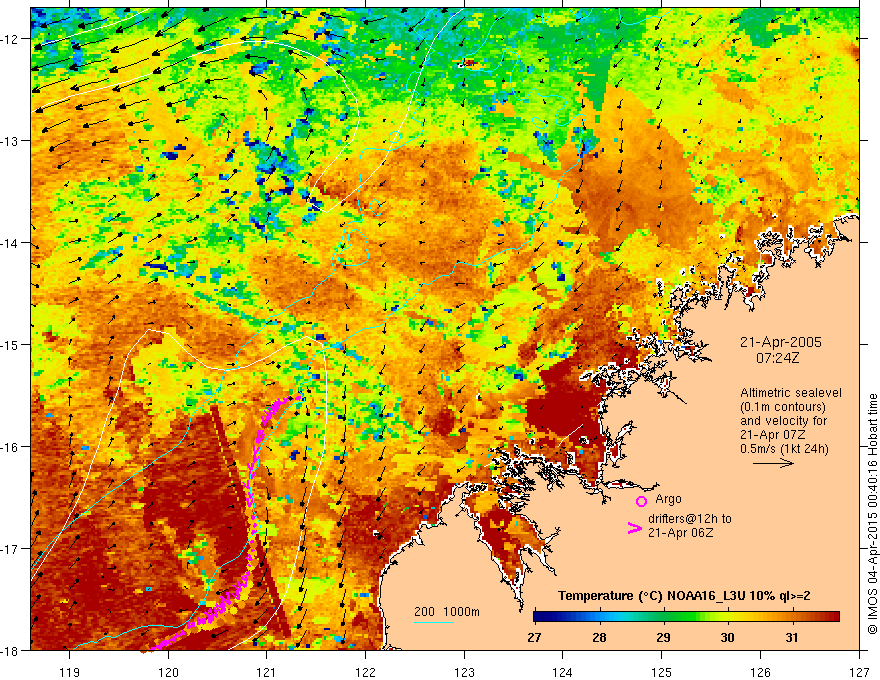Click the '200 1000m' depth label
This screenshot has height=680, width=880.
click(x=447, y=612)
